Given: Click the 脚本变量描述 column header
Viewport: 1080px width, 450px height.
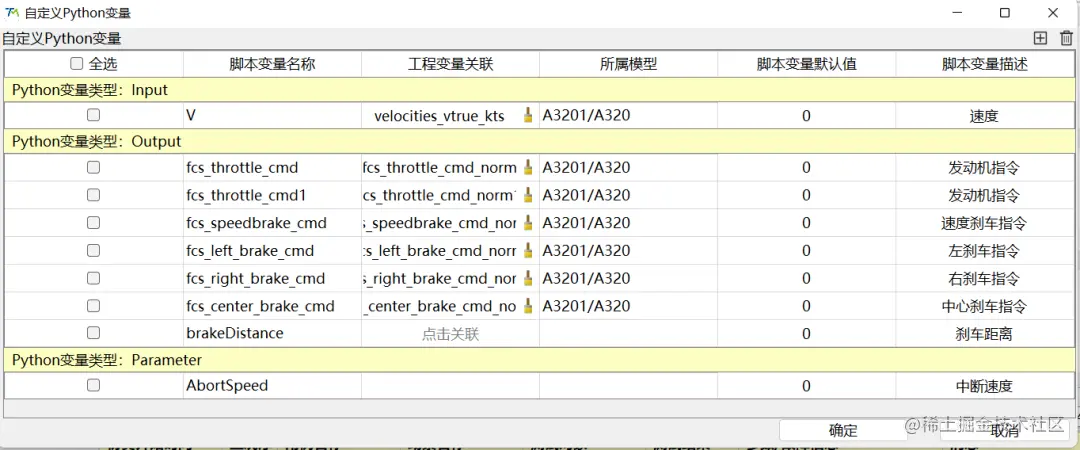Looking at the screenshot, I should coord(985,65).
